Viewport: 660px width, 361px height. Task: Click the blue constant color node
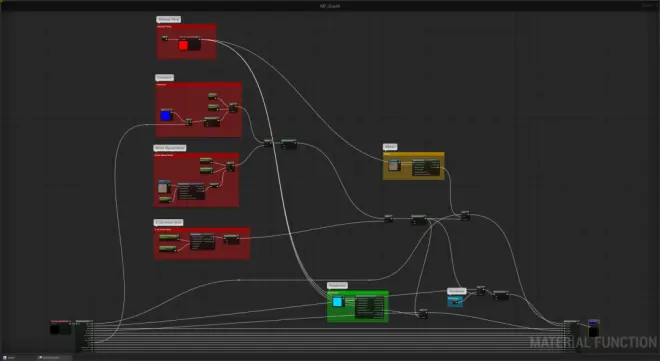point(166,115)
